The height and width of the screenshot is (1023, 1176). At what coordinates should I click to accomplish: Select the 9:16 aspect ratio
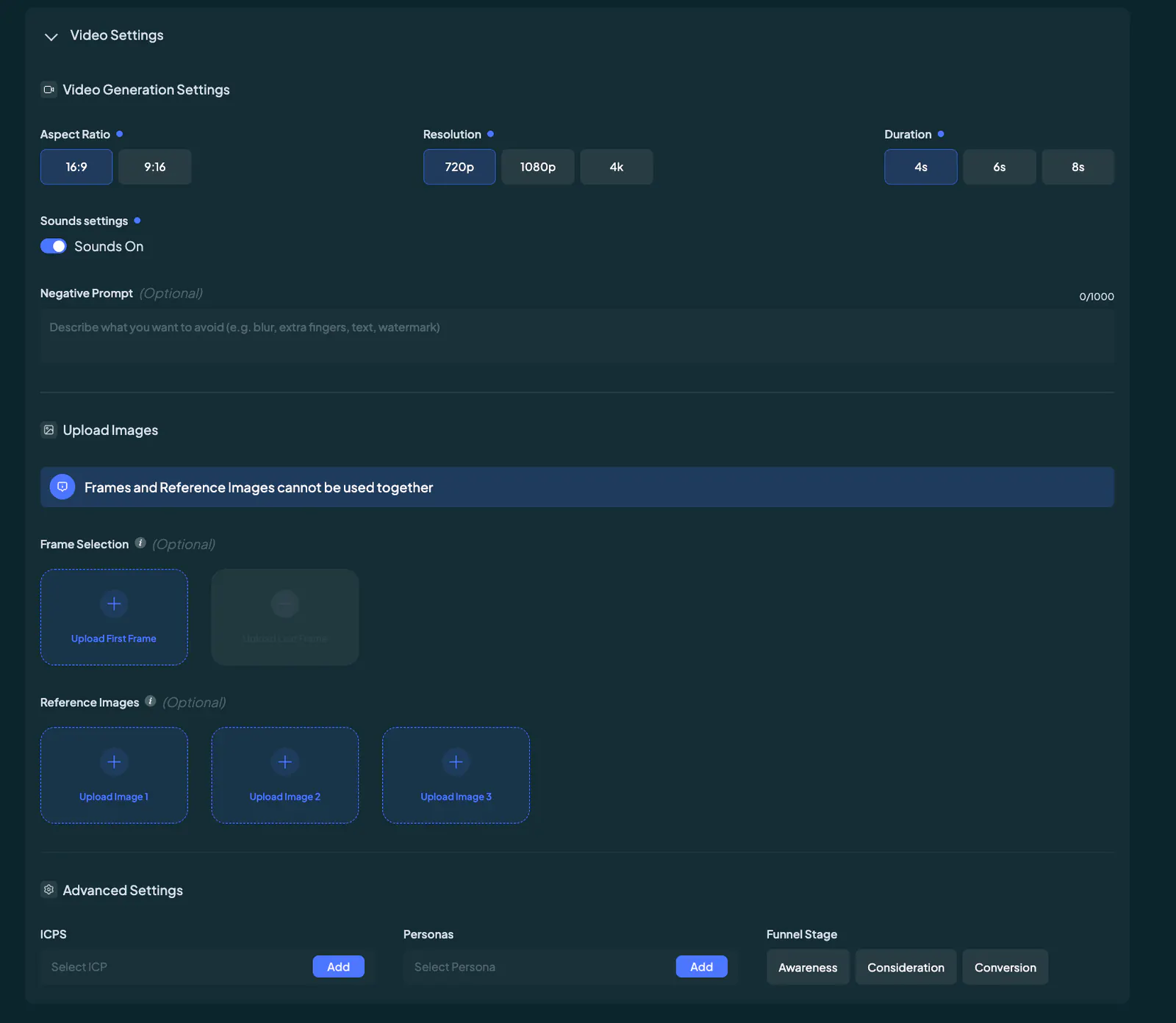pos(155,167)
